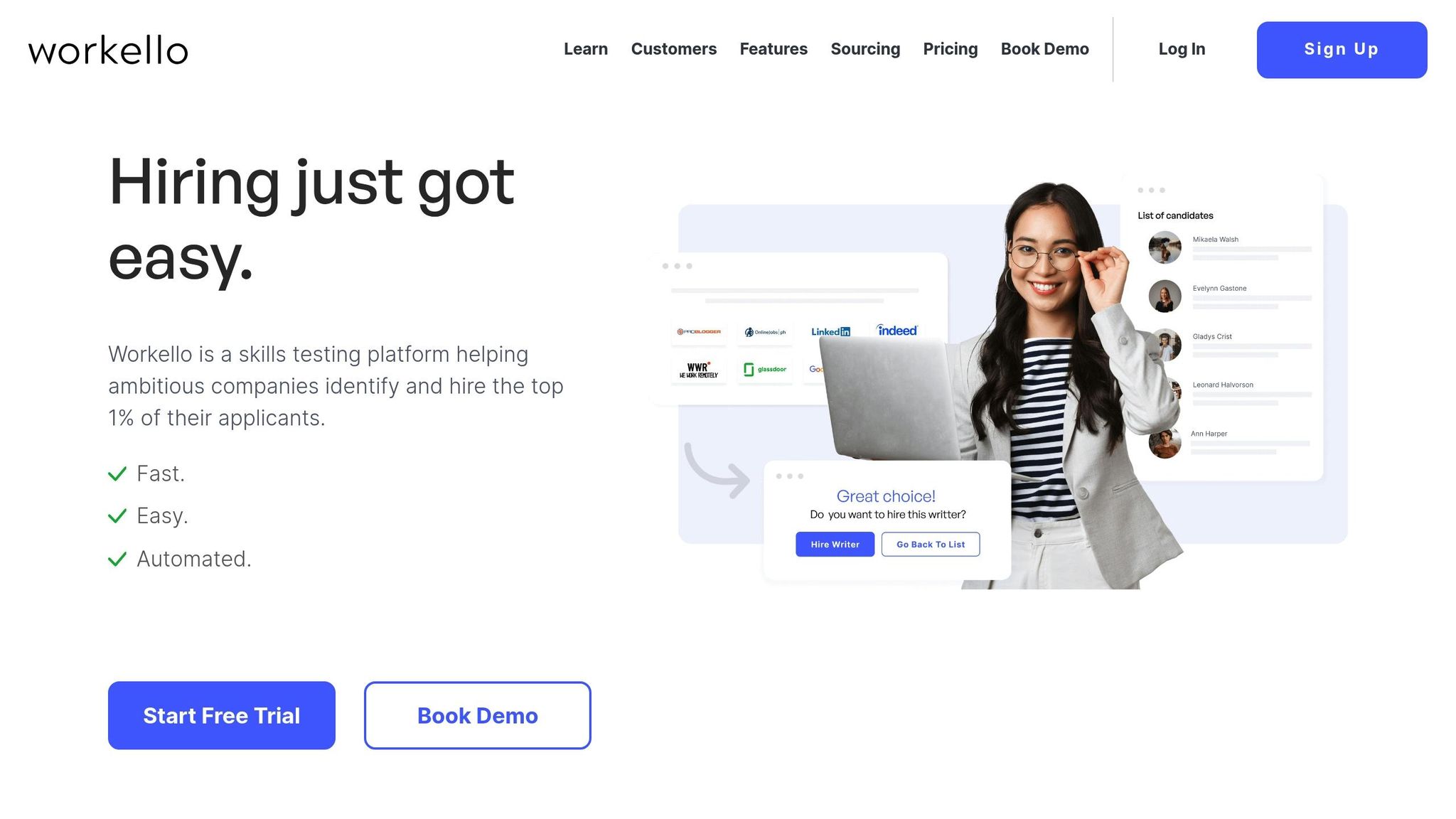Click the ProBlogger logo tile
Viewport: 1456px width, 819px height.
tap(698, 332)
